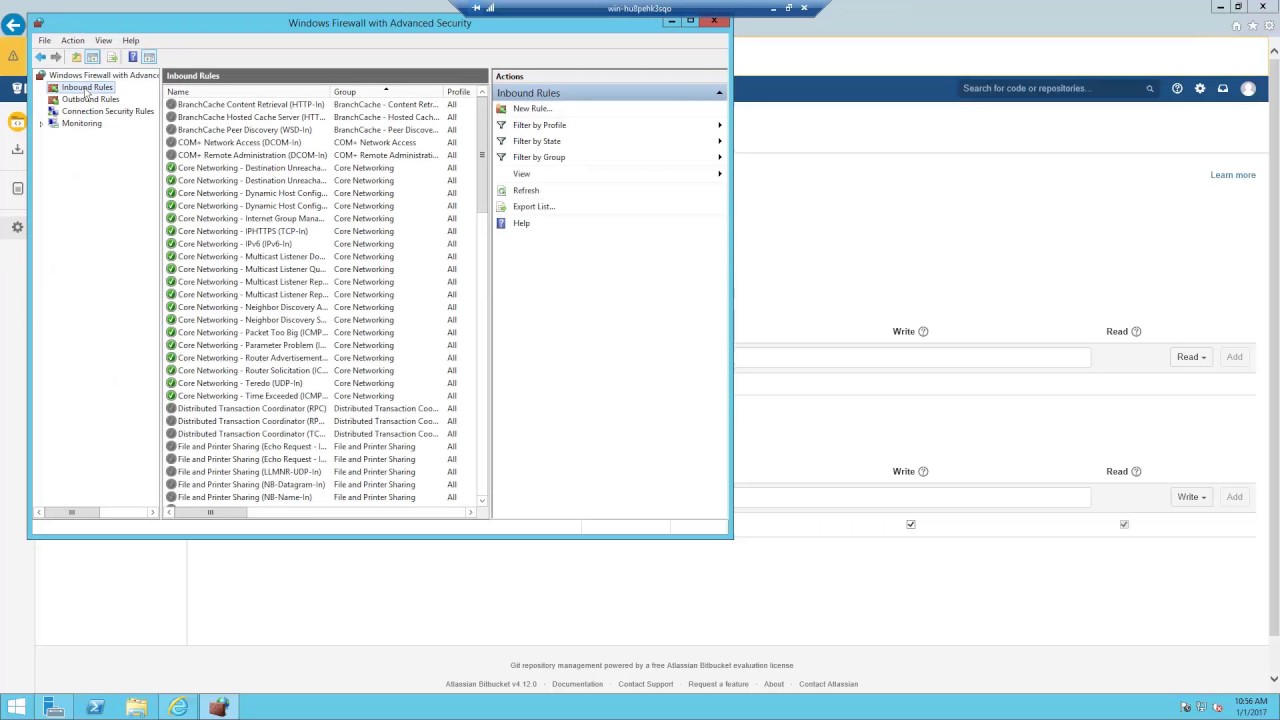Click the Back arrow in the firewall toolbar
The height and width of the screenshot is (720, 1280).
point(41,57)
